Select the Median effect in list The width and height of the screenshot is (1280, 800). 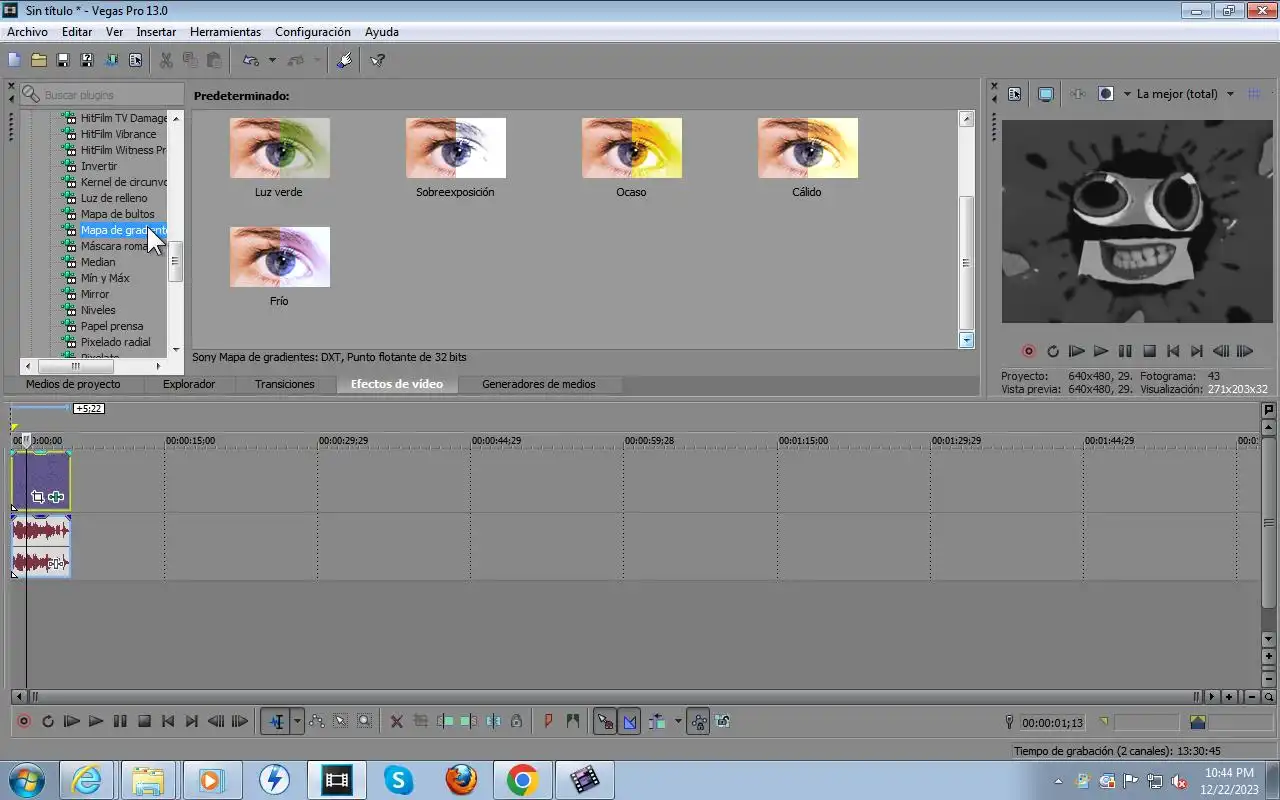coord(98,262)
